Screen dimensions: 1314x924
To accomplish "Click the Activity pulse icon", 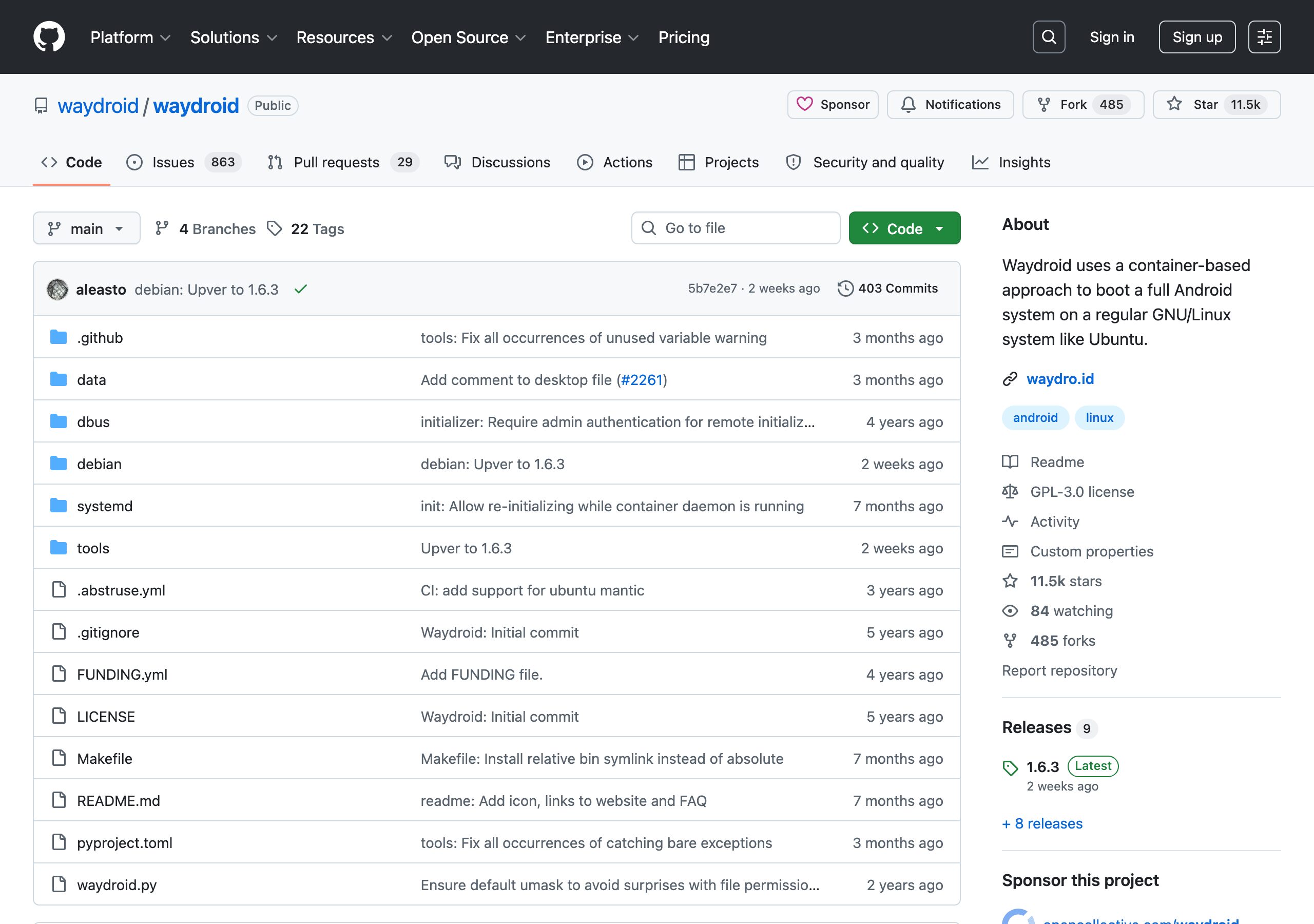I will point(1010,521).
